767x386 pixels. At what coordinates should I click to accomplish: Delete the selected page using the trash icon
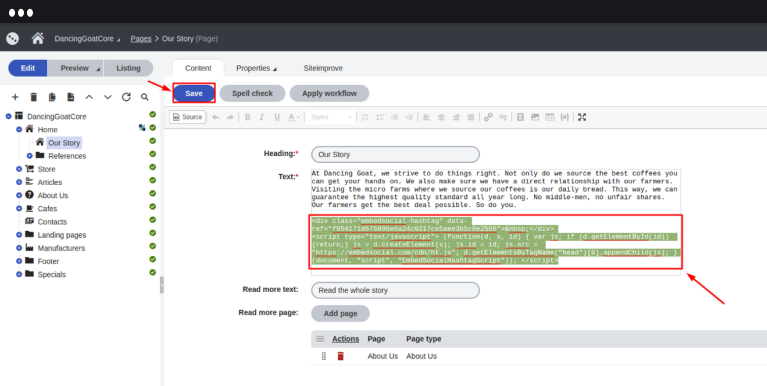pos(33,97)
